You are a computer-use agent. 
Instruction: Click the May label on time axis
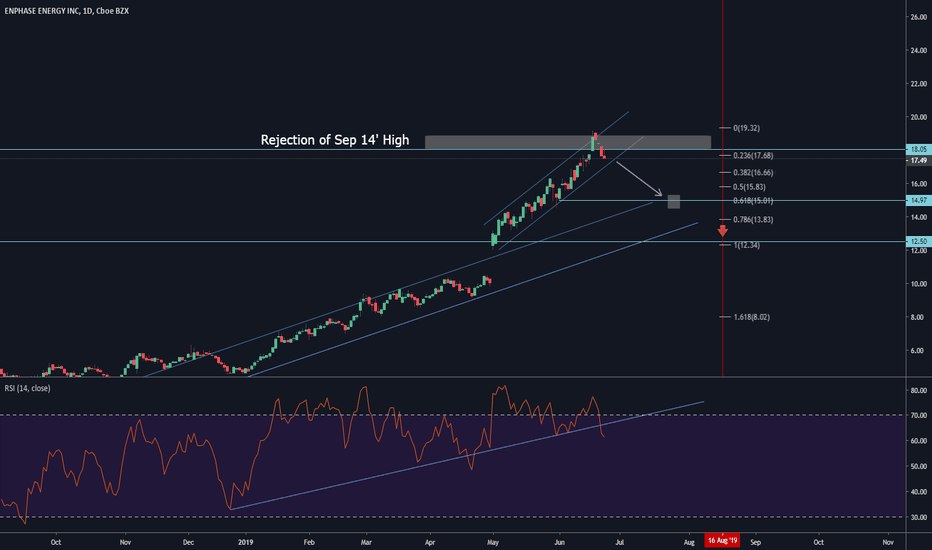[493, 542]
